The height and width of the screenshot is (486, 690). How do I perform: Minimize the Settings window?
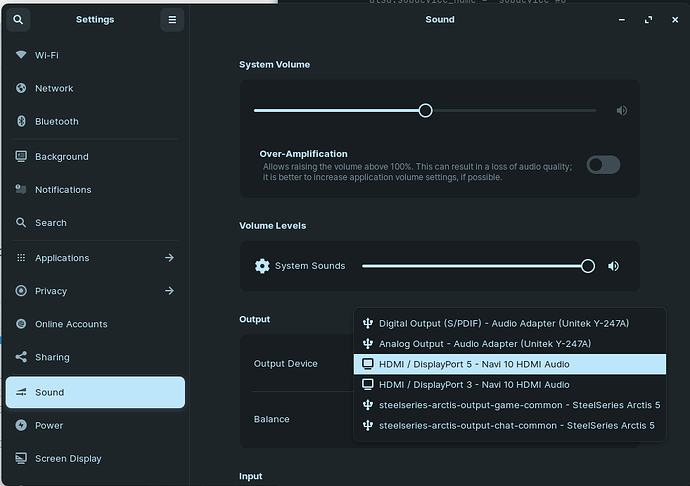[x=621, y=20]
